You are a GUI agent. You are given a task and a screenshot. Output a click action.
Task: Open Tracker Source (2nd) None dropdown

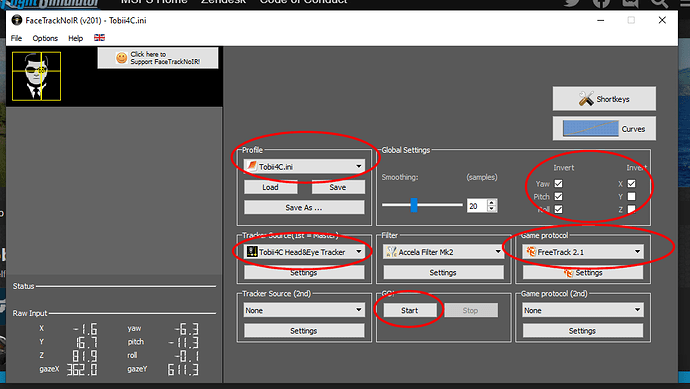(x=304, y=310)
